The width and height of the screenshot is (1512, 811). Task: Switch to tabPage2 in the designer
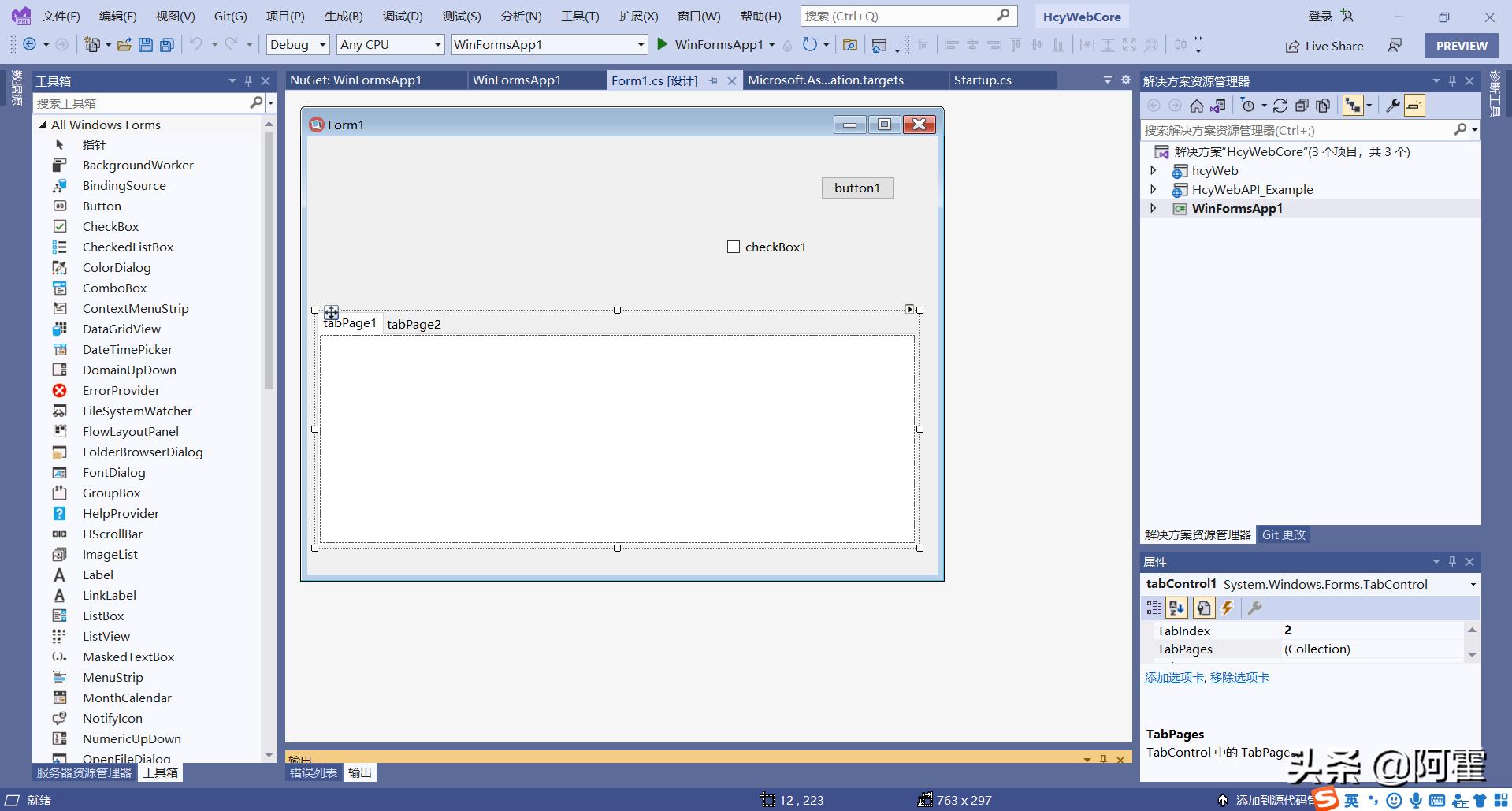pyautogui.click(x=414, y=324)
